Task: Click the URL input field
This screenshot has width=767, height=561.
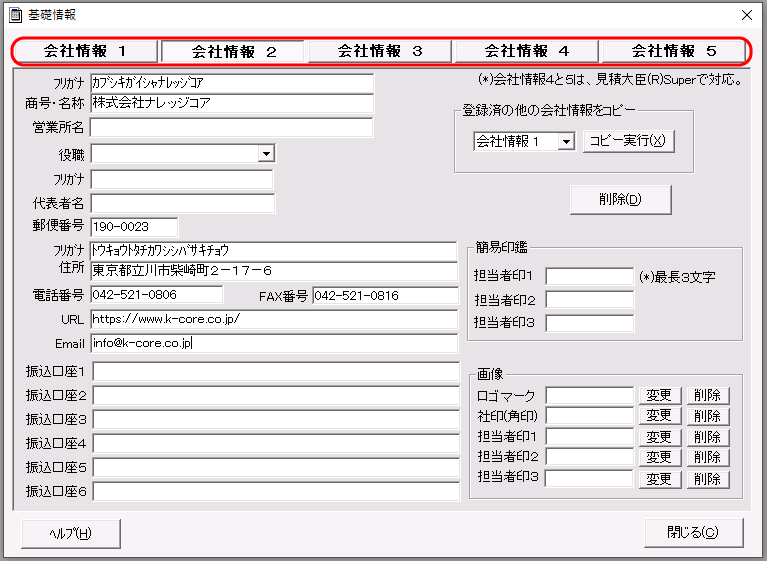Action: coord(274,319)
